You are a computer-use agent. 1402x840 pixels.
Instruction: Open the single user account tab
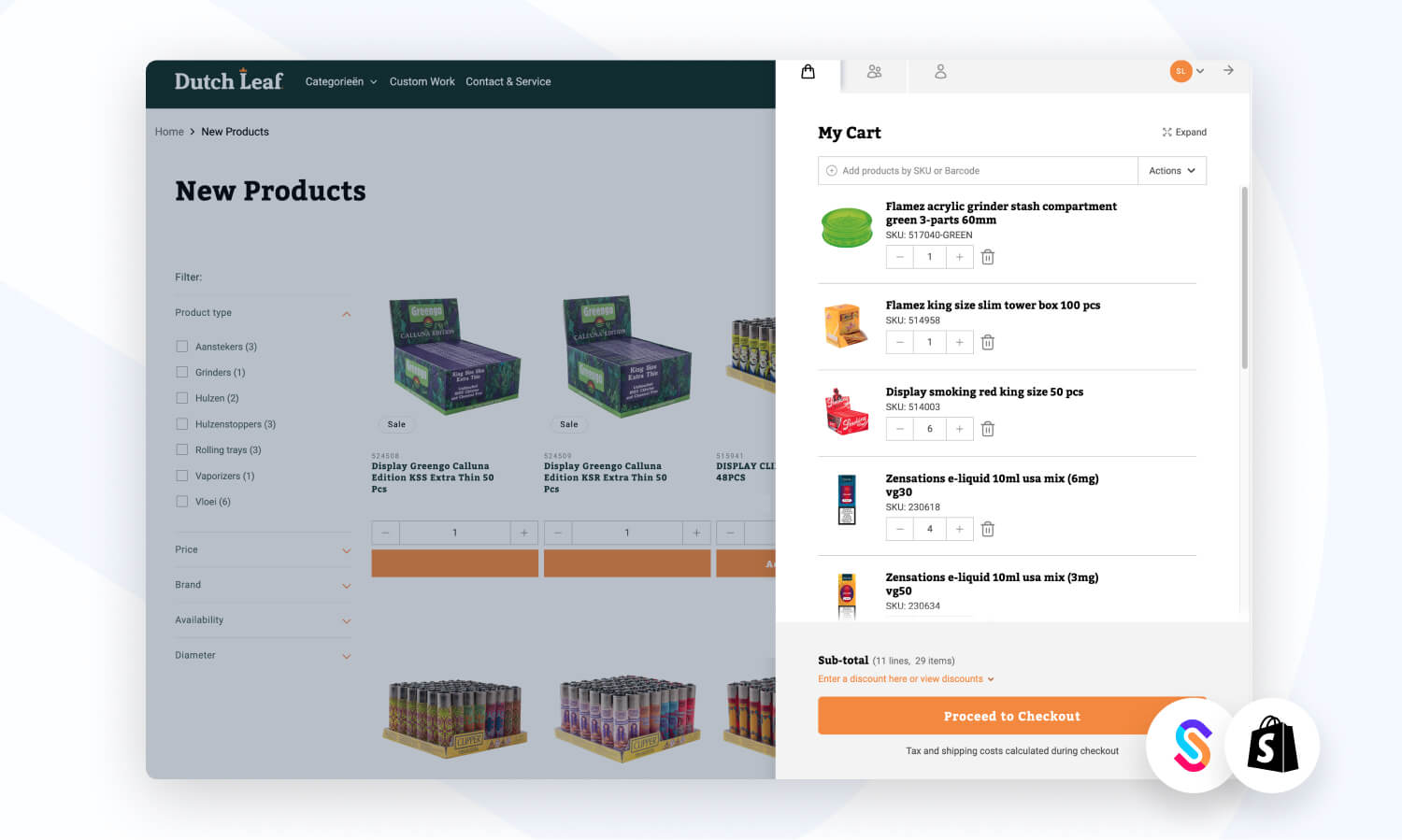click(x=940, y=72)
